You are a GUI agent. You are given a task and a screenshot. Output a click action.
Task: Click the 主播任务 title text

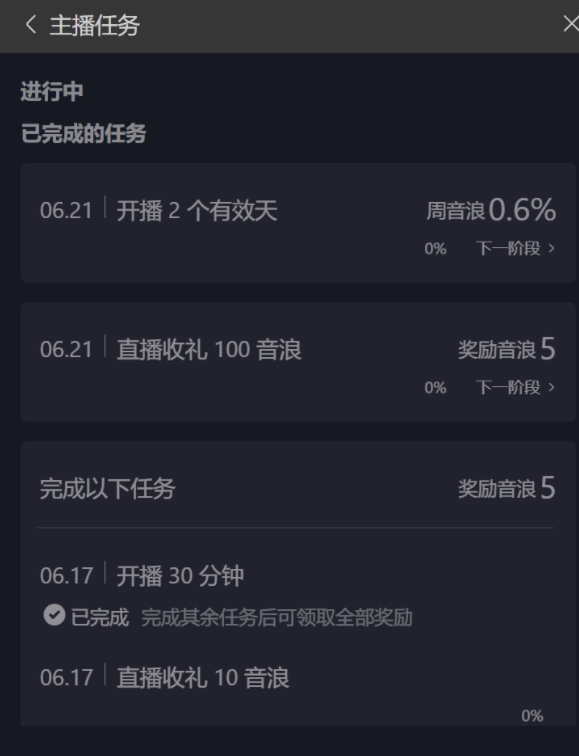(94, 25)
